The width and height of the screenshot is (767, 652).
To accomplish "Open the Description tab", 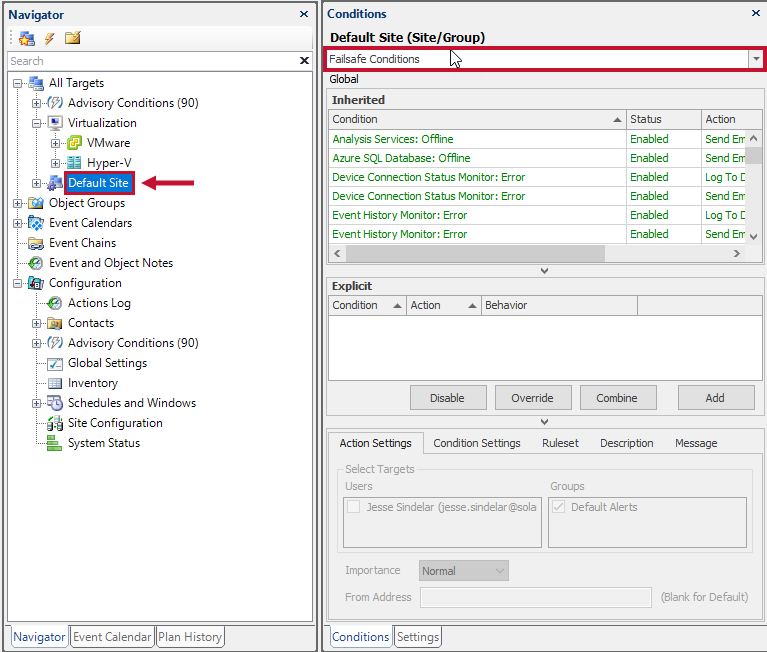I will (x=627, y=443).
